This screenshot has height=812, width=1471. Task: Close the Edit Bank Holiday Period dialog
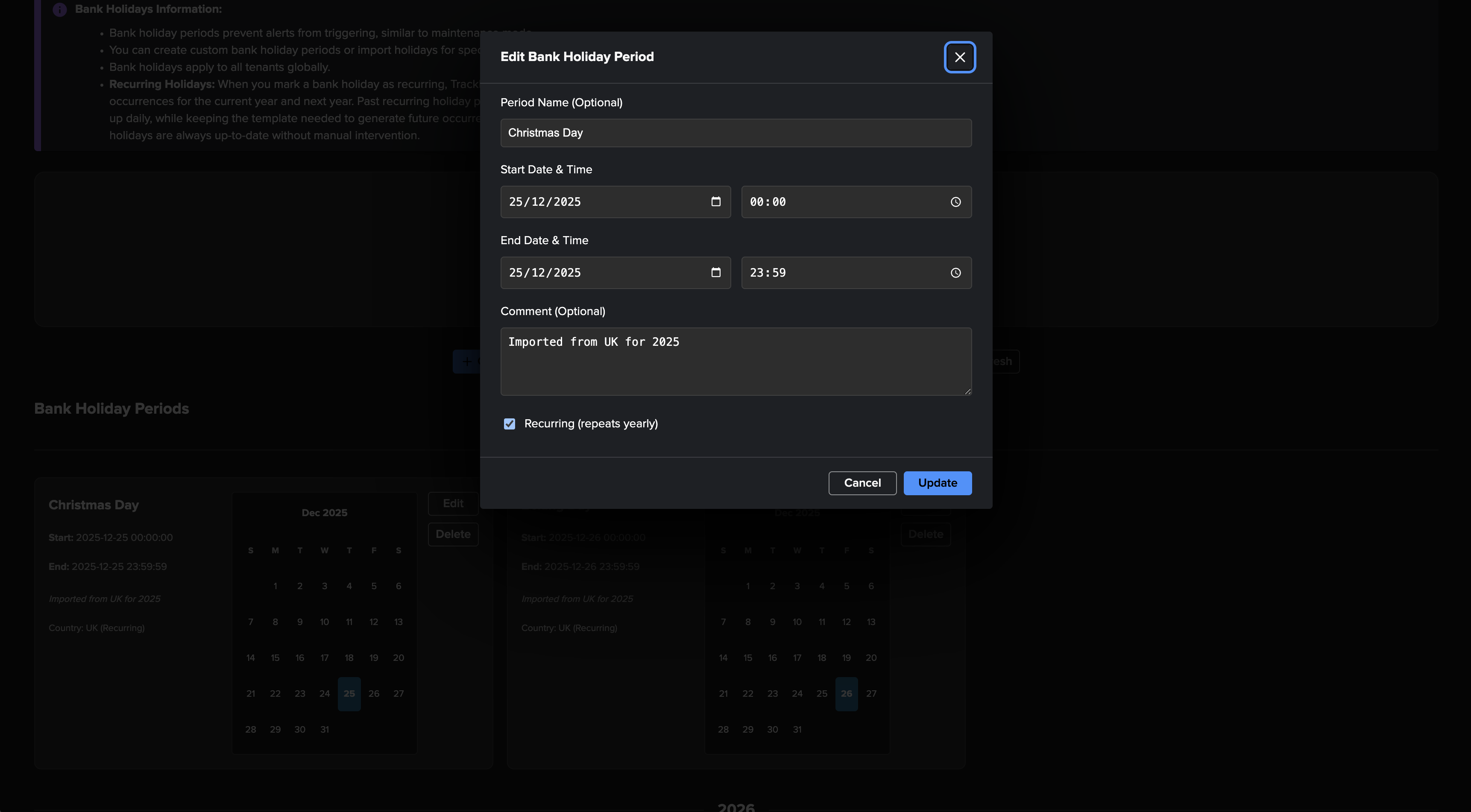click(959, 57)
